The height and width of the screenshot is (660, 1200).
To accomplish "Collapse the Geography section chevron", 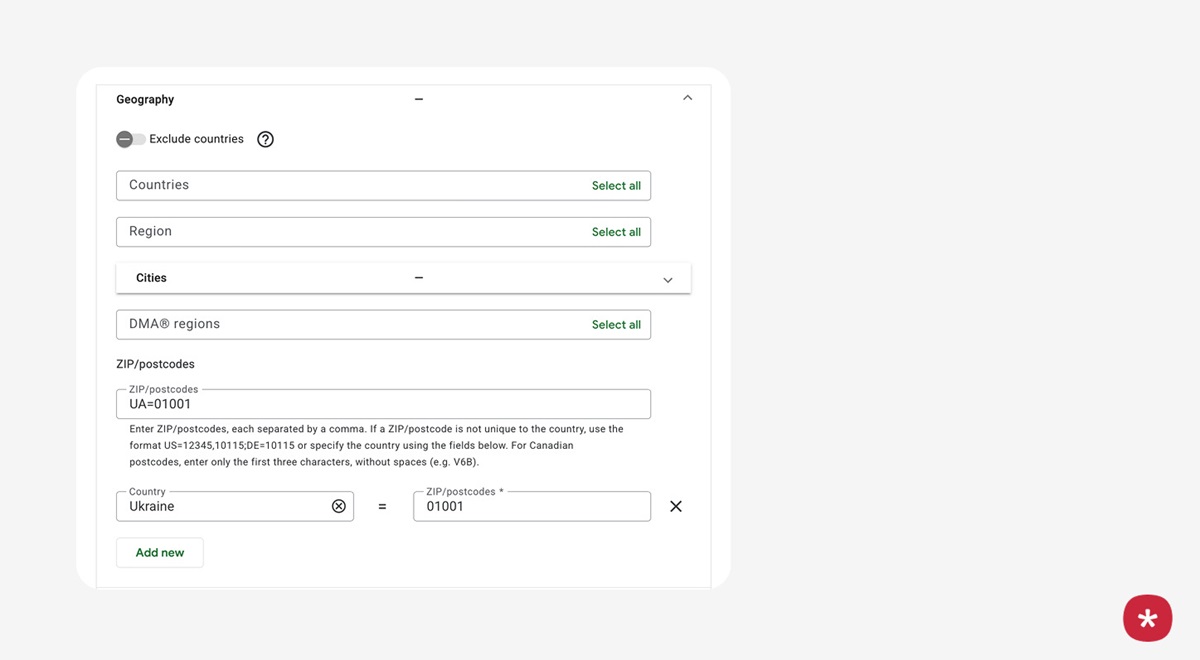I will click(687, 98).
